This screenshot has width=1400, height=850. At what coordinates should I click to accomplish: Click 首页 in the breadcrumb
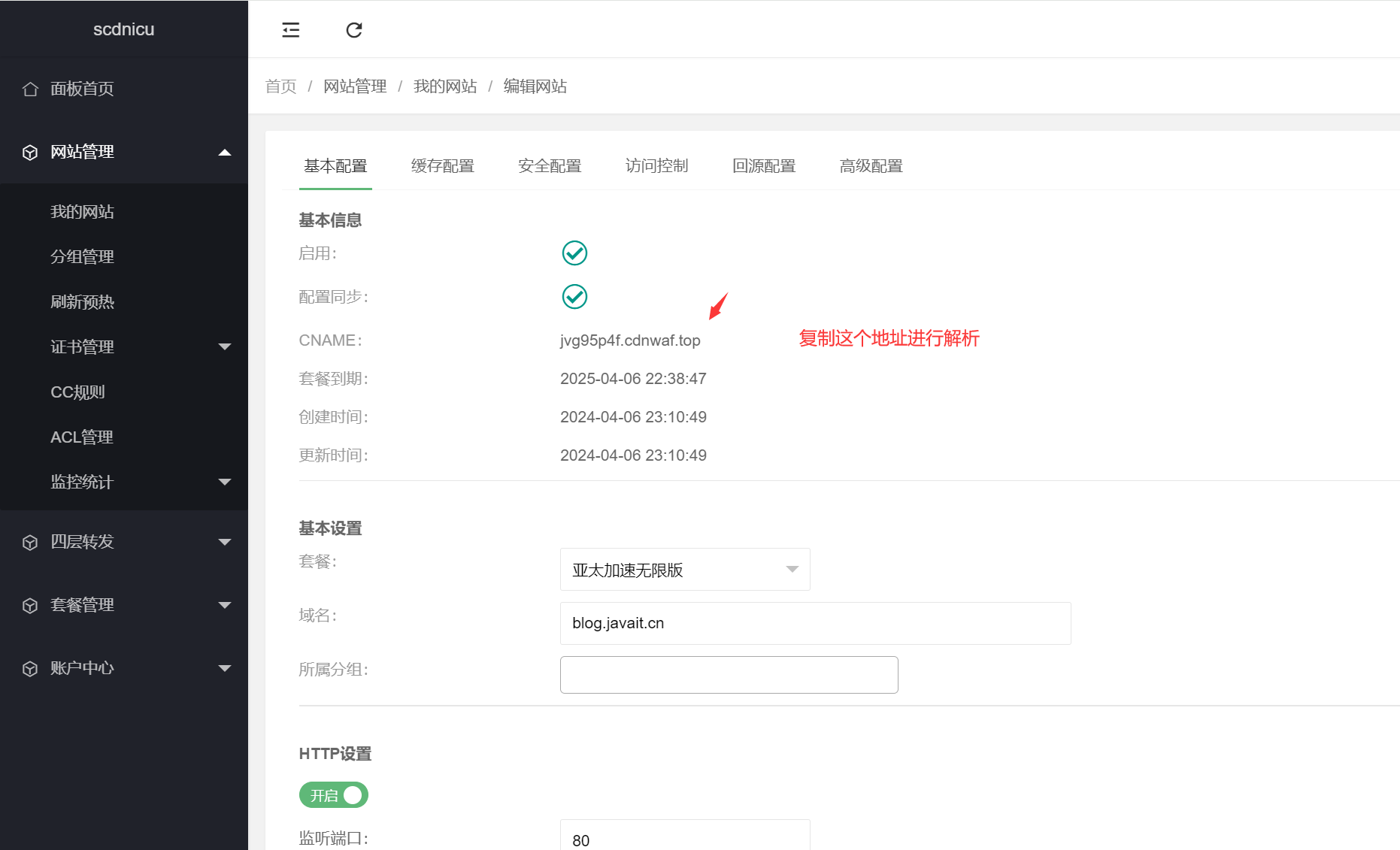click(x=280, y=86)
